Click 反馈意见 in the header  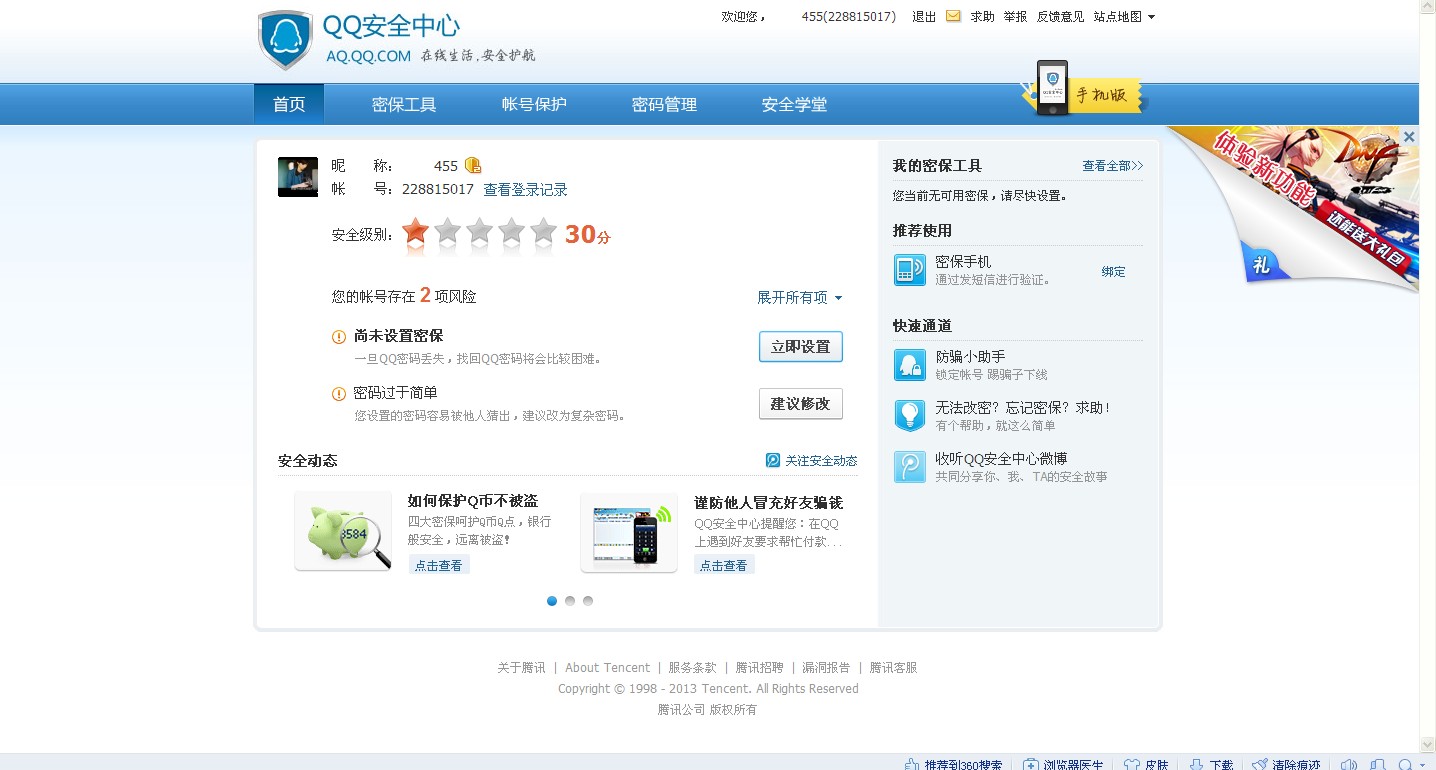click(x=1060, y=17)
